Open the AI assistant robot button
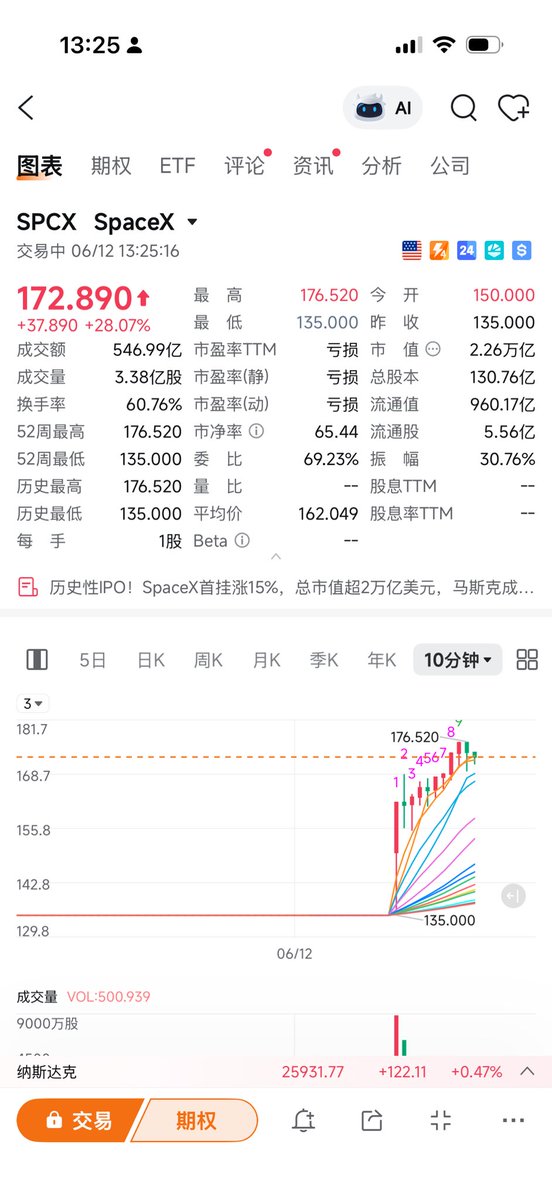552x1200 pixels. [x=383, y=108]
